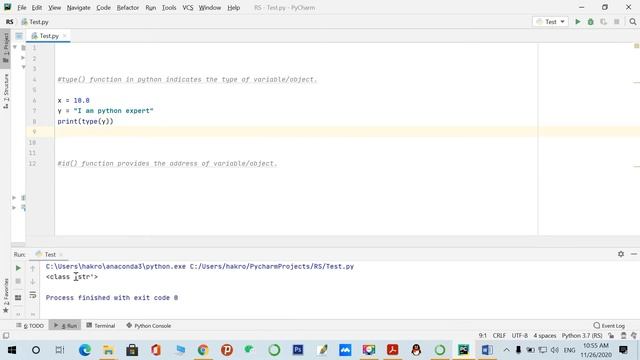Click the Run with Coverage icon
The height and width of the screenshot is (360, 640).
(x=603, y=22)
